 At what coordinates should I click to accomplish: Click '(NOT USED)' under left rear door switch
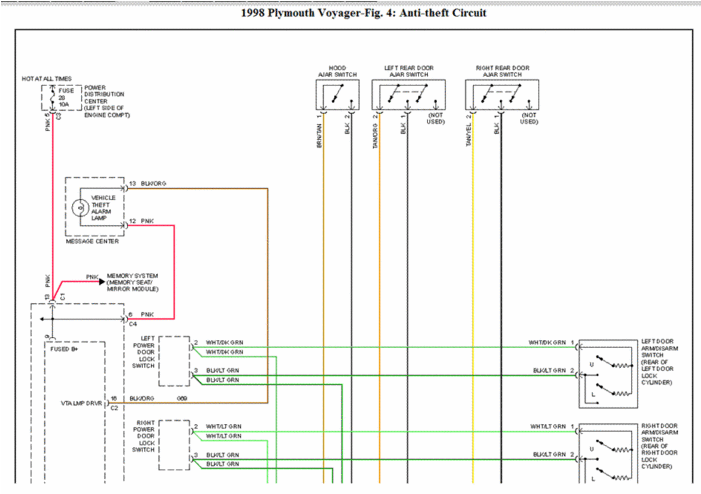436,118
